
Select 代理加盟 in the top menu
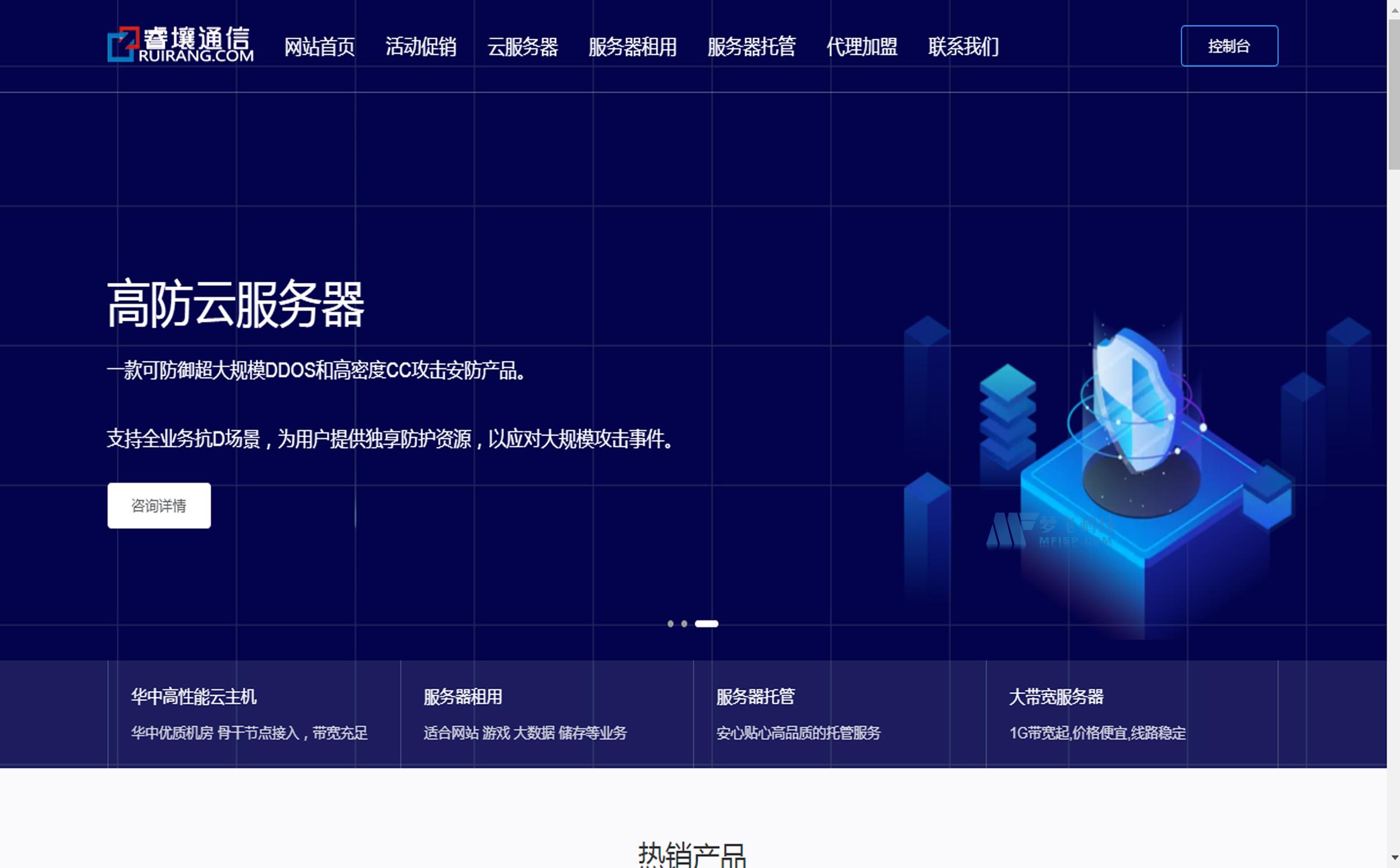(862, 47)
